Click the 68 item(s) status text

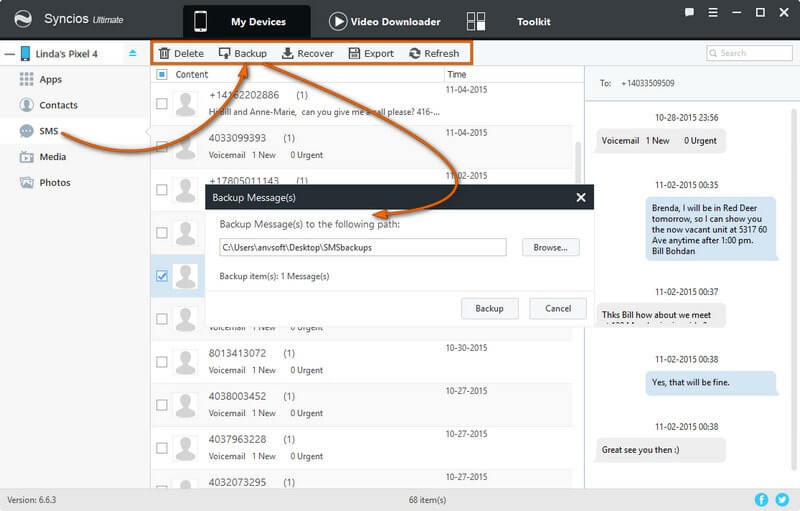pos(427,500)
